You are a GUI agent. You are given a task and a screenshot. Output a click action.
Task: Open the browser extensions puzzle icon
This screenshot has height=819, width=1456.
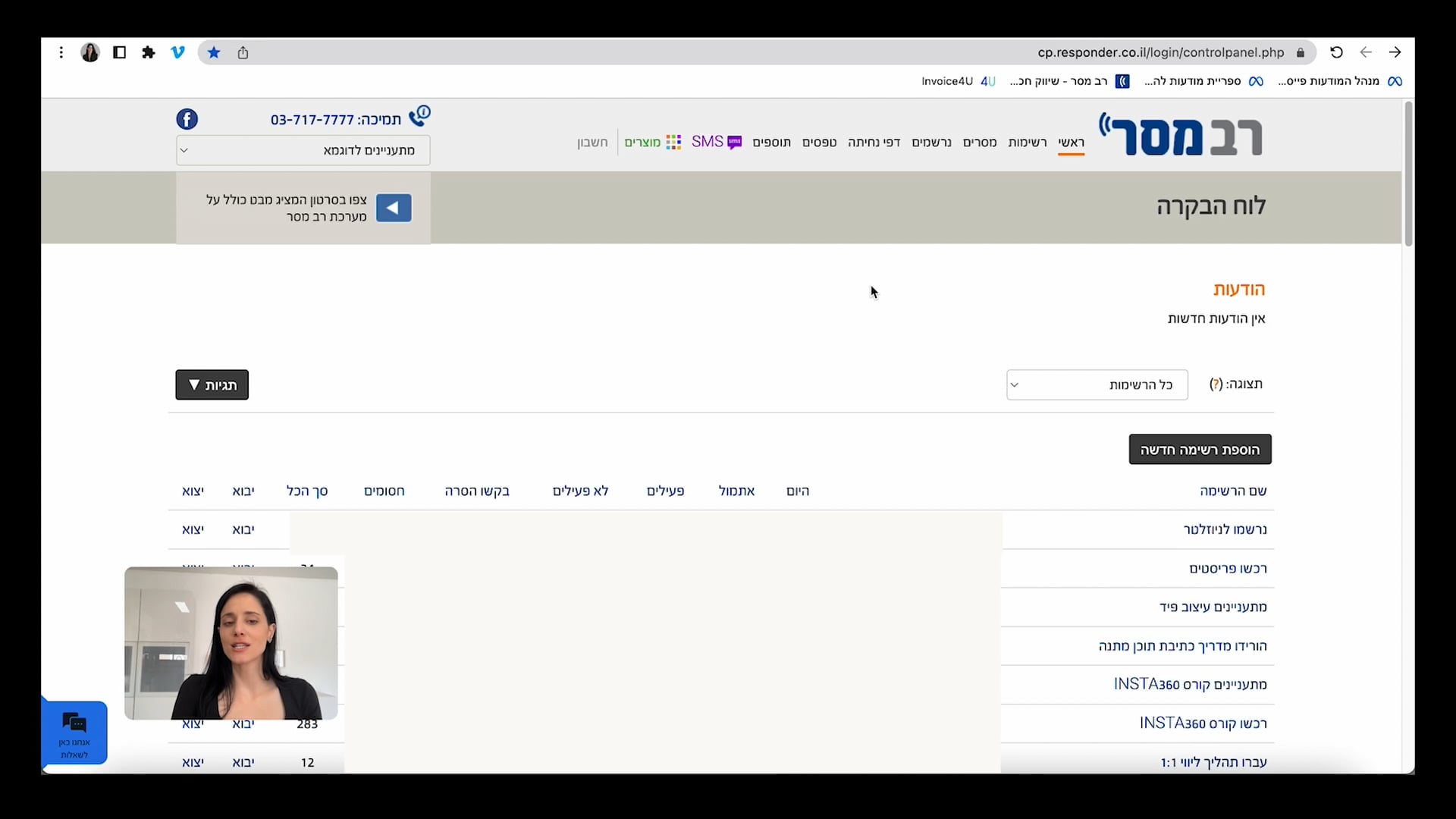click(x=149, y=52)
